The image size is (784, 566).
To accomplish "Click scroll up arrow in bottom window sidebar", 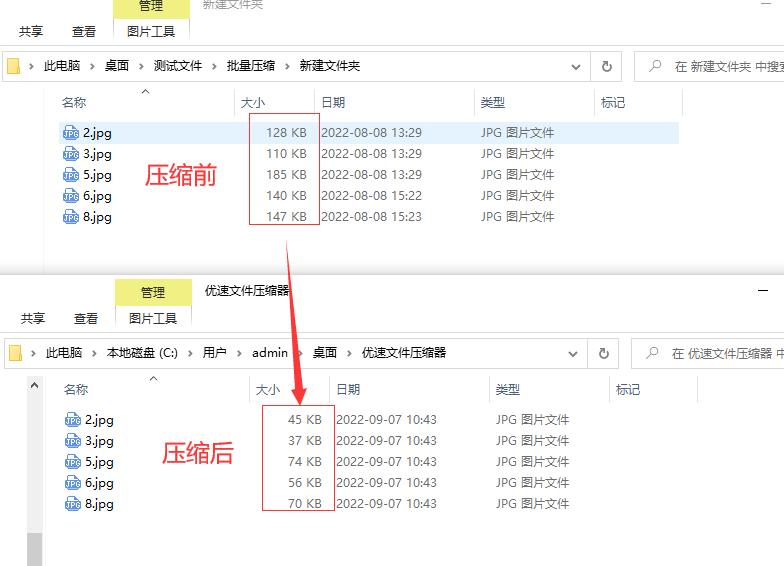I will (34, 386).
